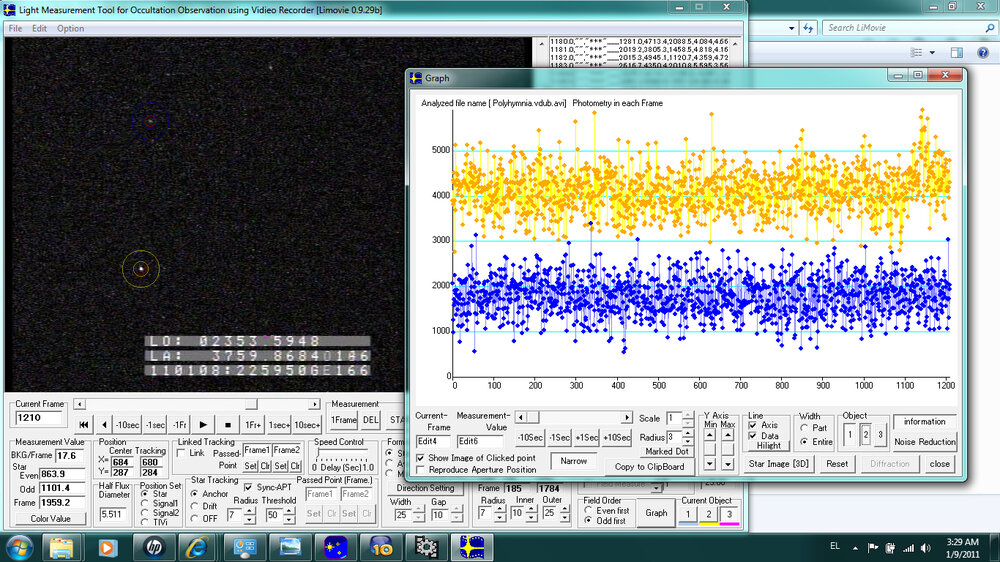Stop the video playback

click(227, 424)
